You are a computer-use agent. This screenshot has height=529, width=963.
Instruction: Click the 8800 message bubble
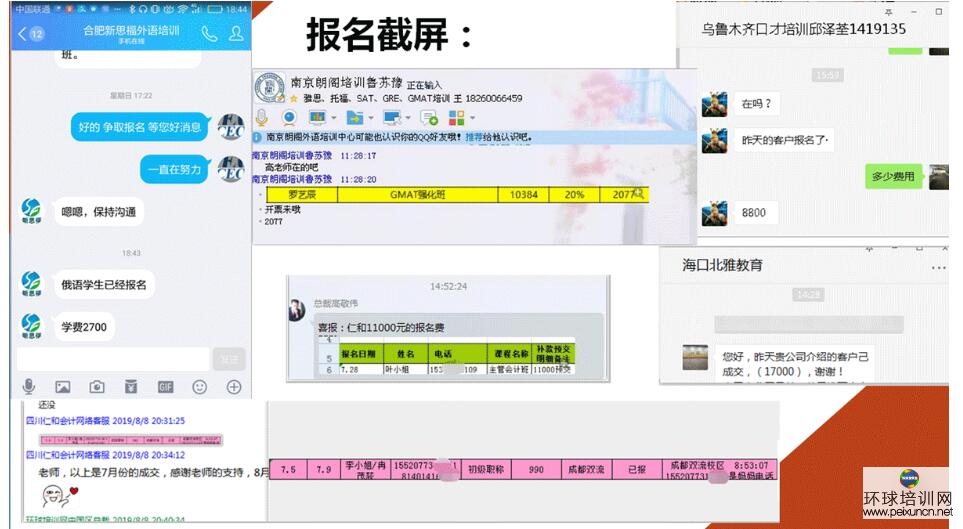click(754, 213)
